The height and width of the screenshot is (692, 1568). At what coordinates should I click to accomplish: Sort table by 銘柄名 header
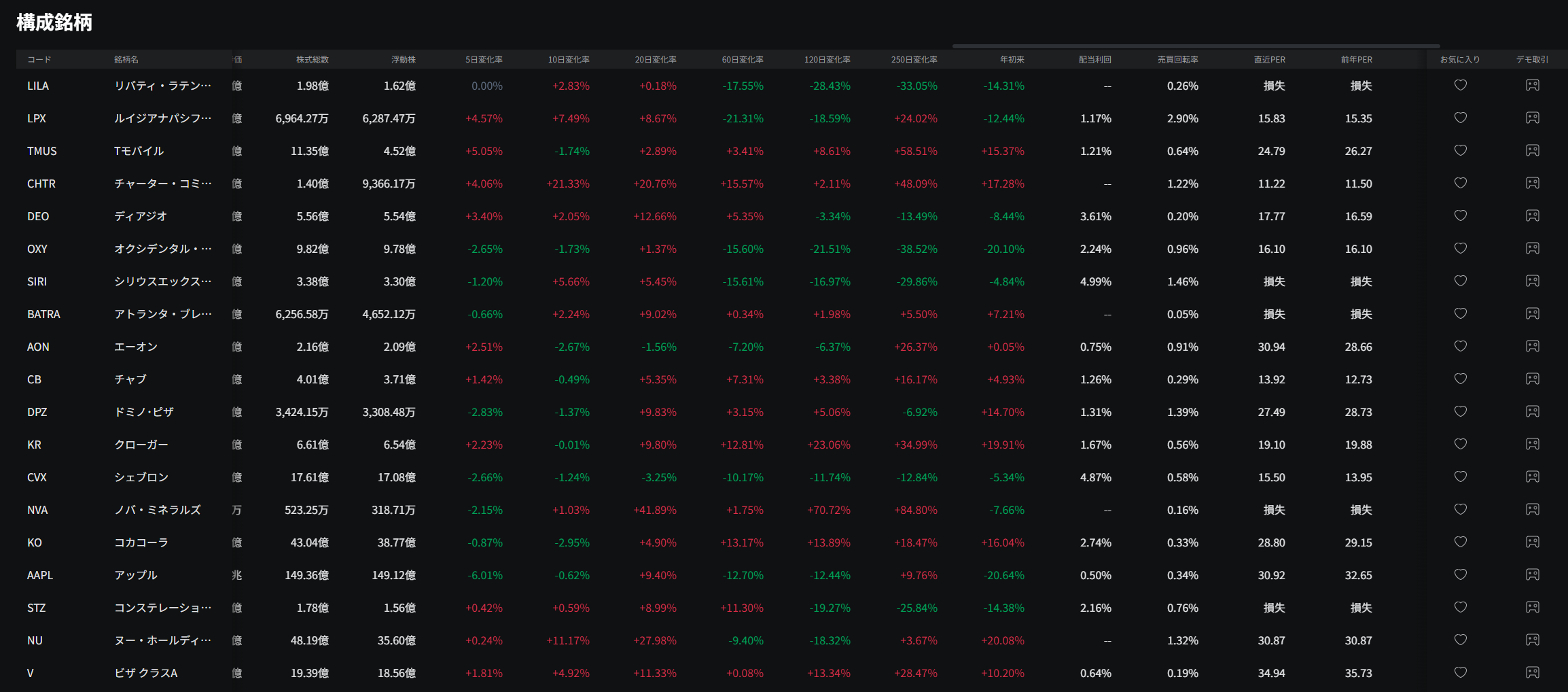pyautogui.click(x=126, y=60)
